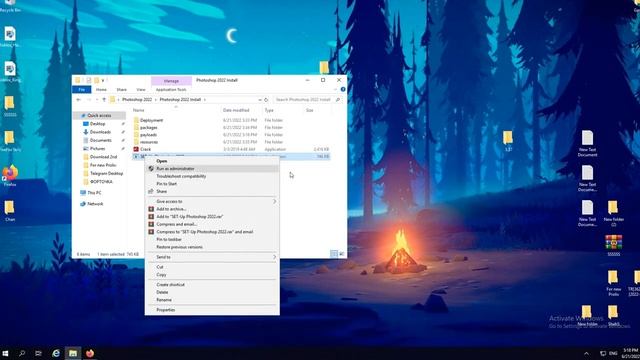The image size is (640, 360).
Task: Open Desktop in the navigation pane
Action: coord(98,124)
